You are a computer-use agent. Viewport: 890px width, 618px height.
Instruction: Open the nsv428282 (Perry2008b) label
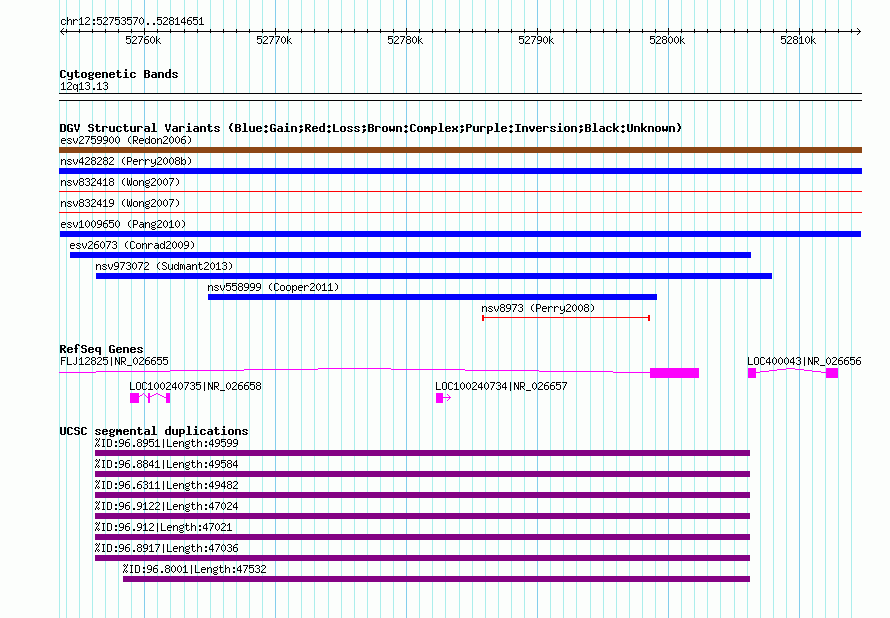click(x=126, y=161)
